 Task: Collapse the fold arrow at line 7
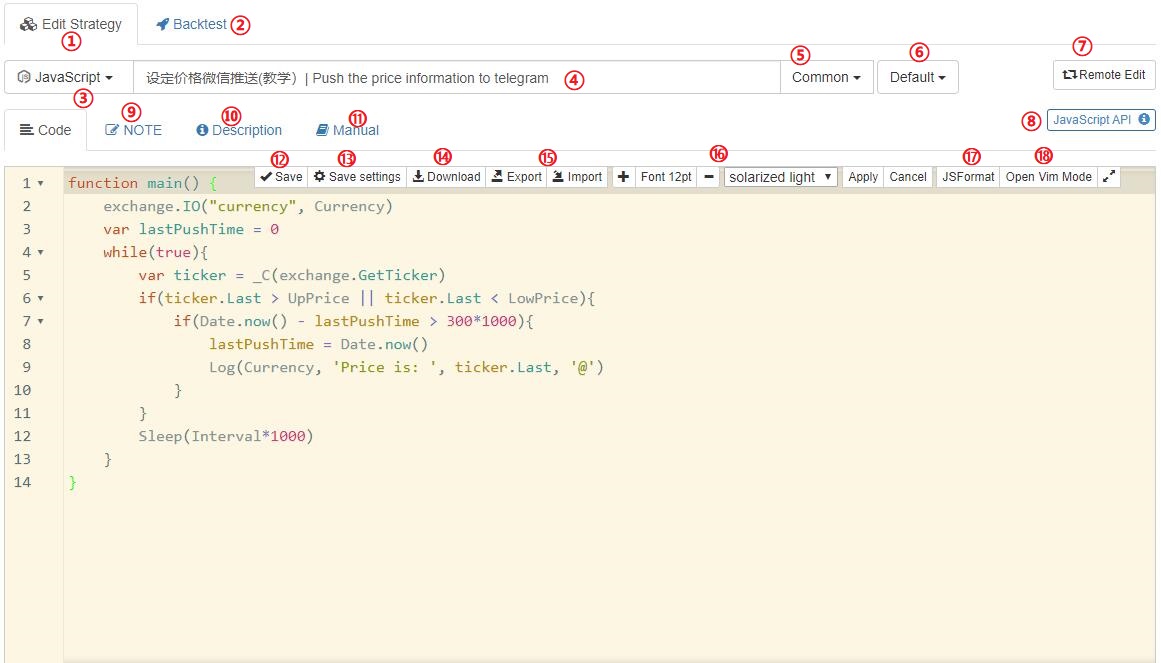pyautogui.click(x=41, y=321)
